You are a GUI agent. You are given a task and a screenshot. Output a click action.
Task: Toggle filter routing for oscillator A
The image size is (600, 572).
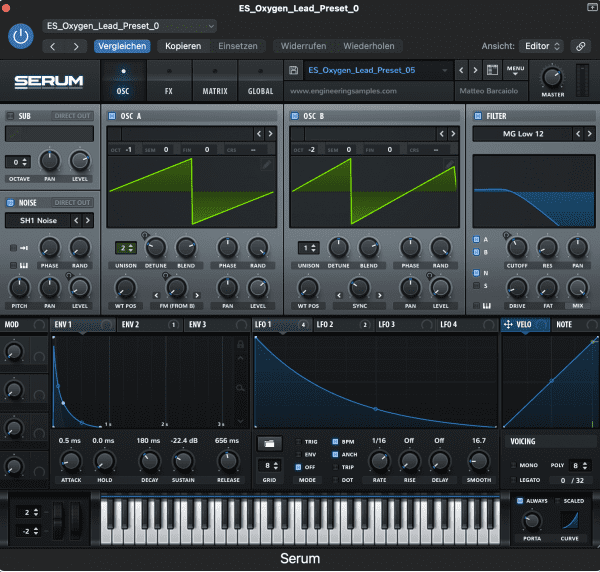[476, 240]
